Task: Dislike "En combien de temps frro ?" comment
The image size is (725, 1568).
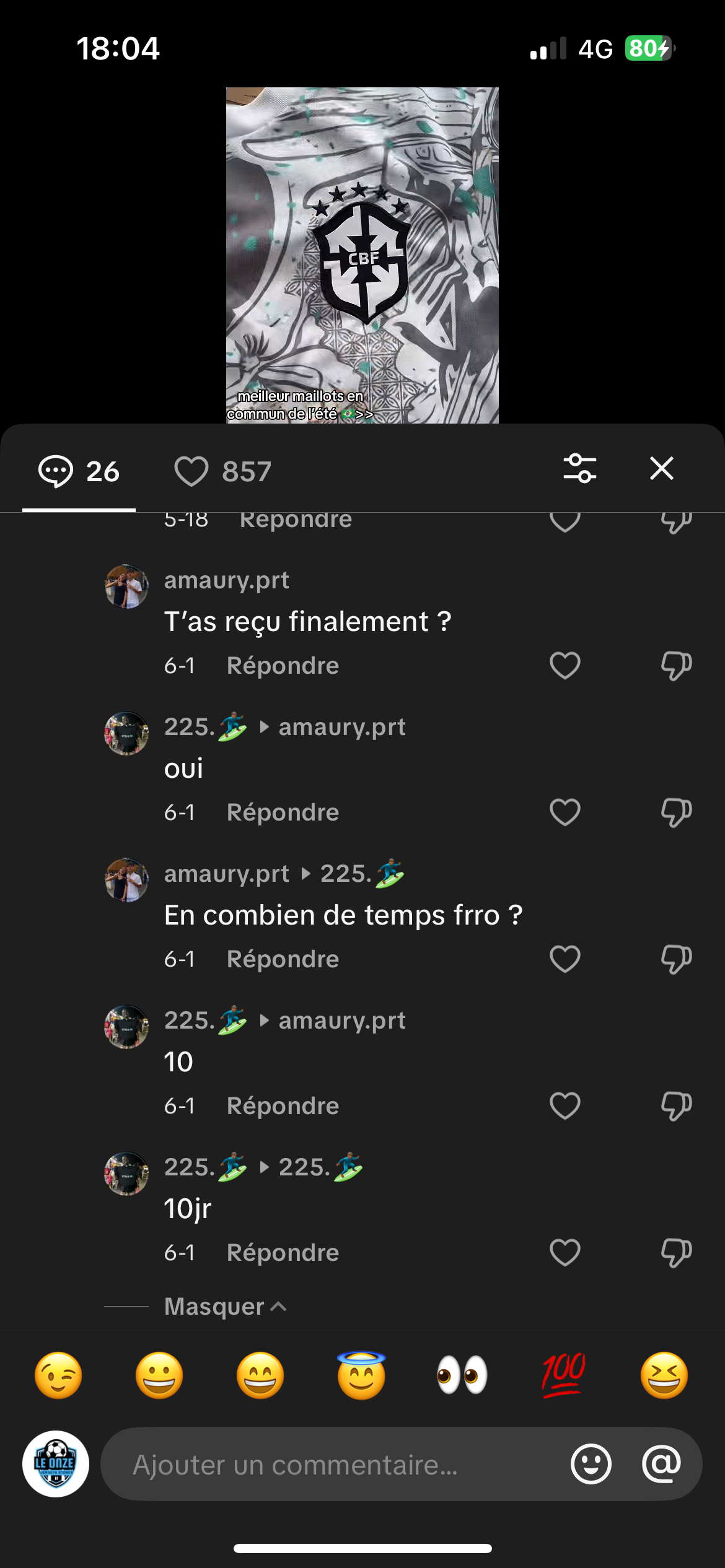Action: pyautogui.click(x=675, y=959)
